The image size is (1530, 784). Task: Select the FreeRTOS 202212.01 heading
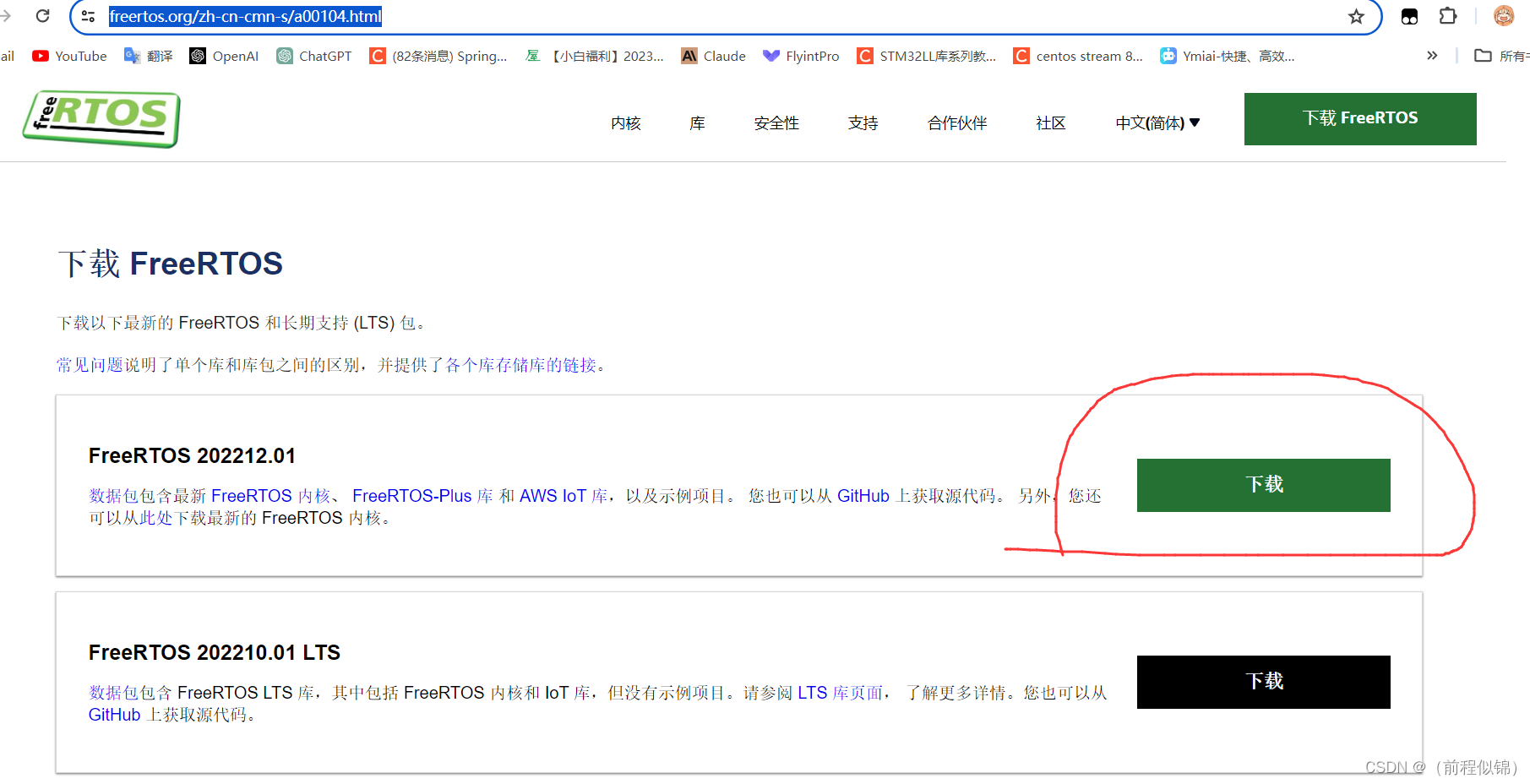(193, 456)
